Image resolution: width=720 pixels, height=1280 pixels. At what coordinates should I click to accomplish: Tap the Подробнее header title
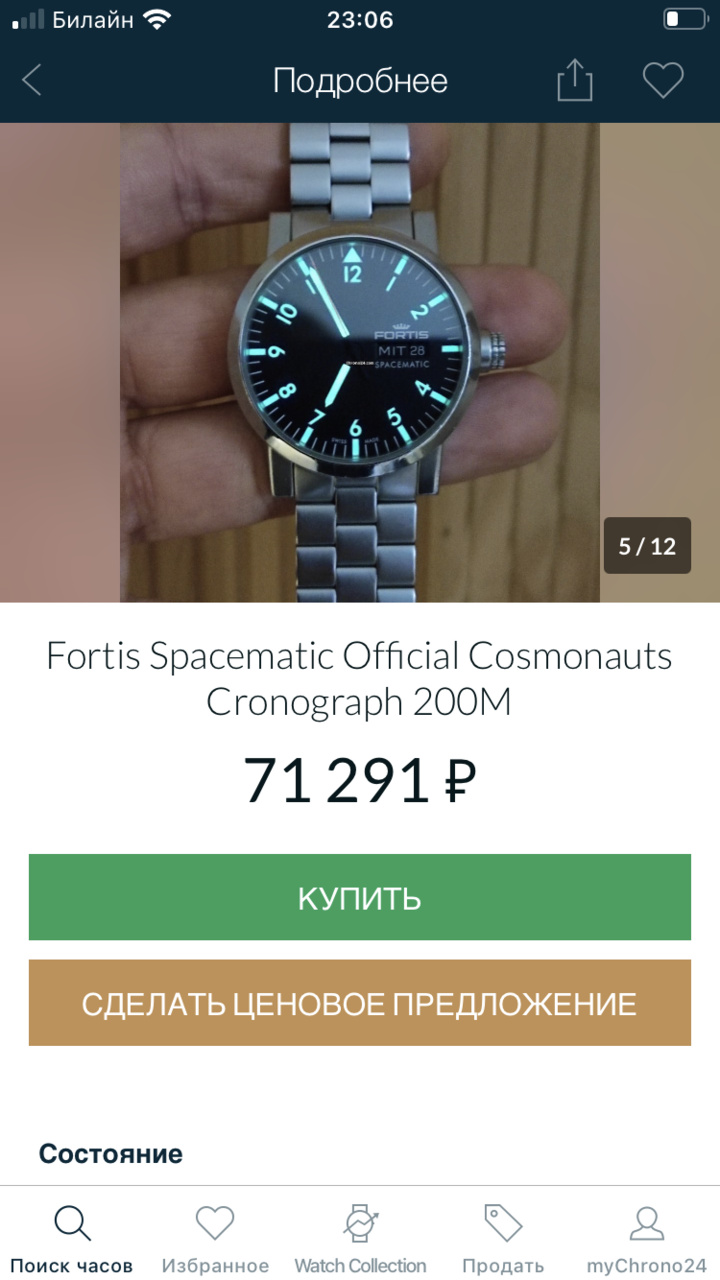[360, 81]
